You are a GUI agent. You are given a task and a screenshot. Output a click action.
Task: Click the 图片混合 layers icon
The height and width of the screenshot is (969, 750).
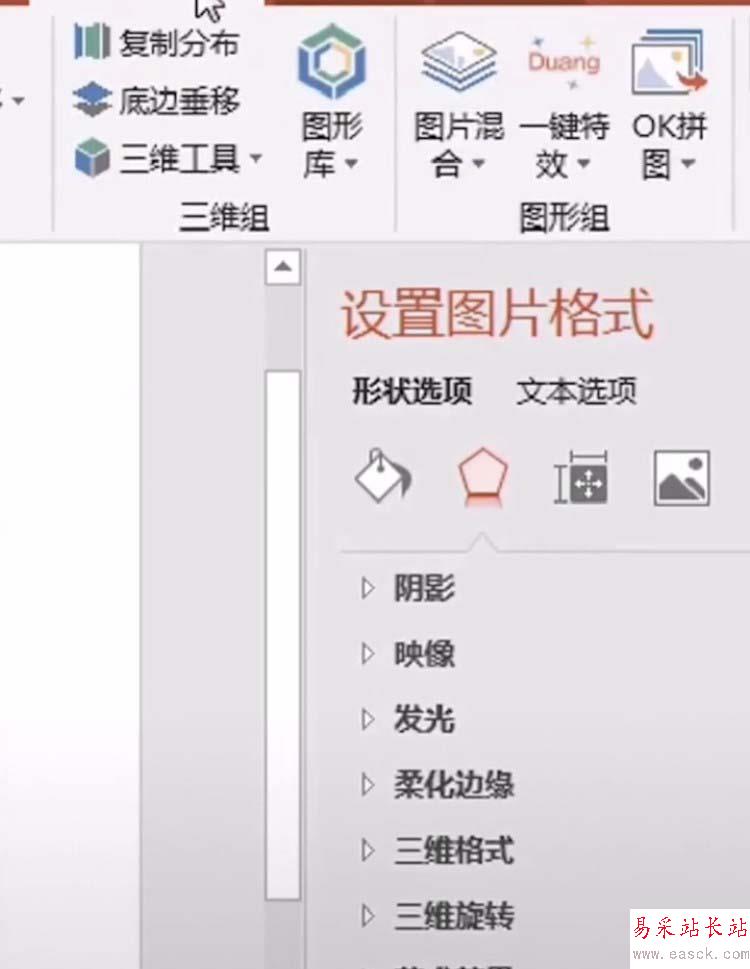click(459, 62)
